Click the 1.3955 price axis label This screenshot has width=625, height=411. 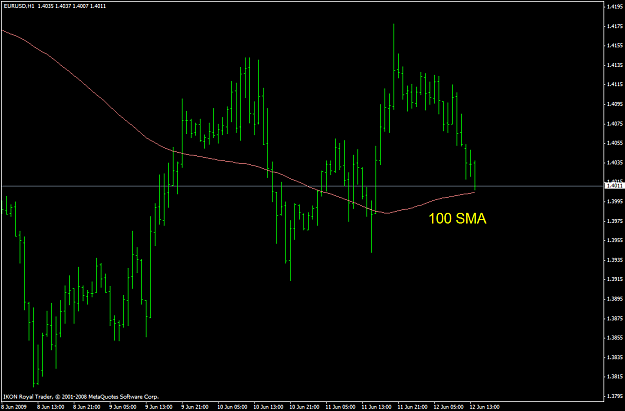pyautogui.click(x=614, y=240)
